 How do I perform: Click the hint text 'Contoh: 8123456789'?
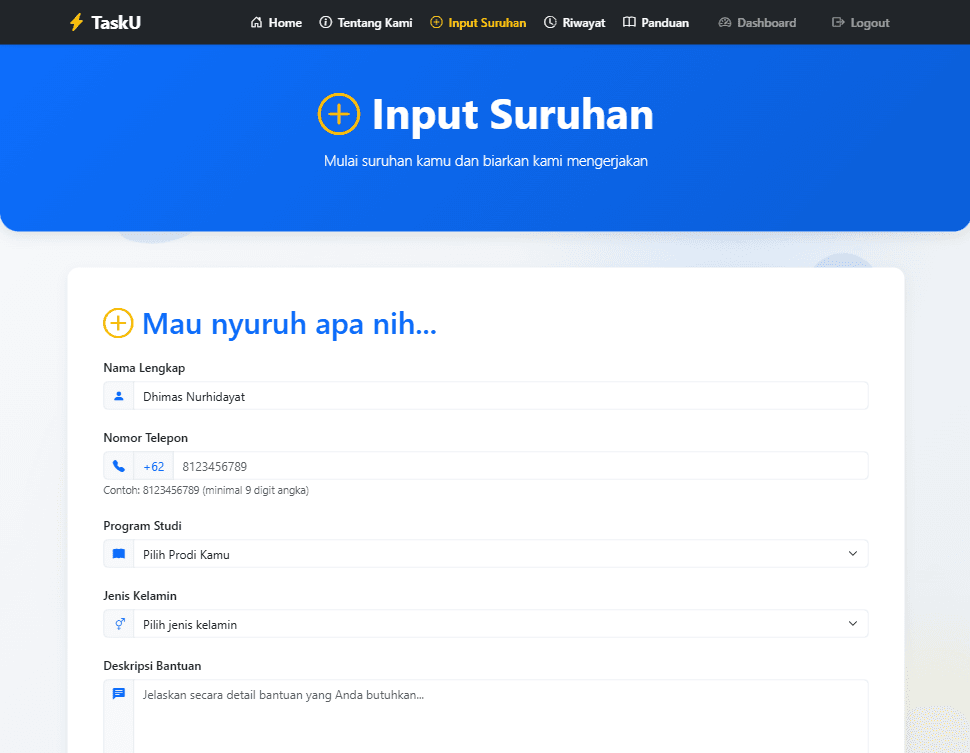206,490
